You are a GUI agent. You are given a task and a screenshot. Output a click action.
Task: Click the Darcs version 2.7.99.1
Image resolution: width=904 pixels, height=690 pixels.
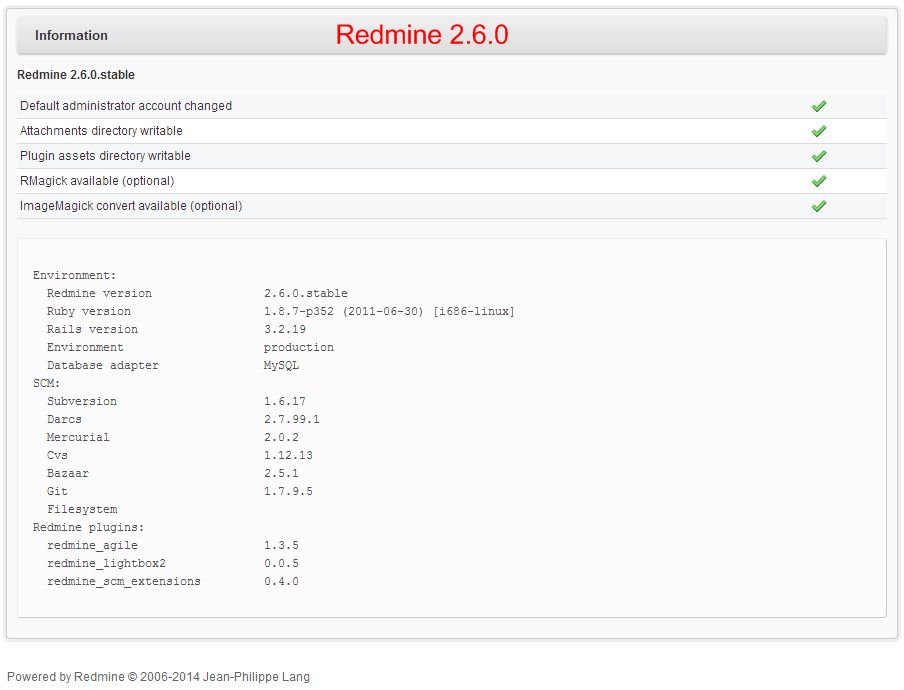coord(292,419)
